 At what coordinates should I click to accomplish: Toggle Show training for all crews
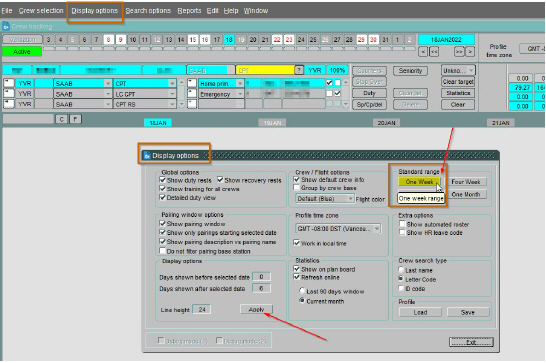[x=162, y=188]
